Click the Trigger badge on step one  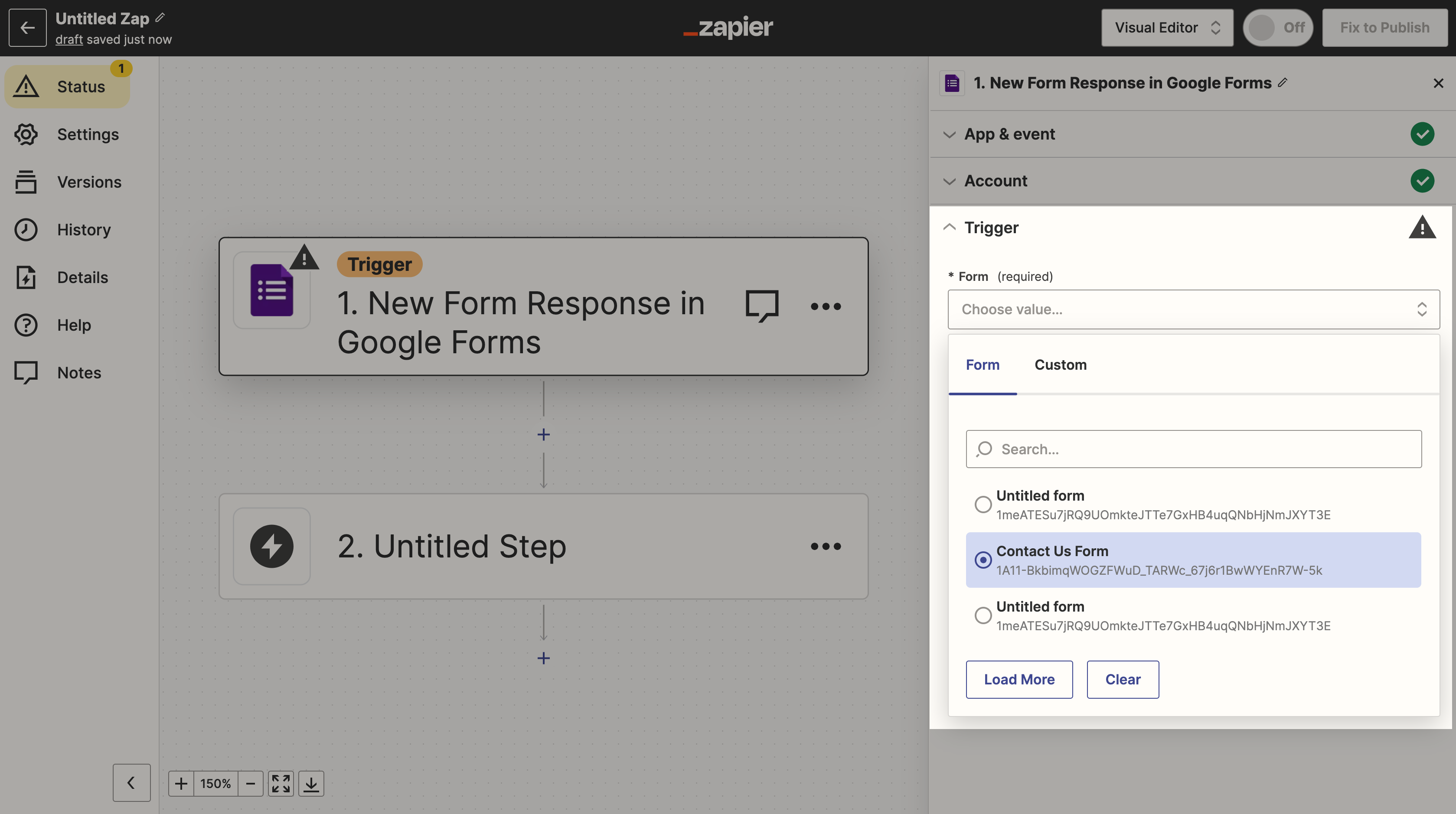tap(379, 264)
